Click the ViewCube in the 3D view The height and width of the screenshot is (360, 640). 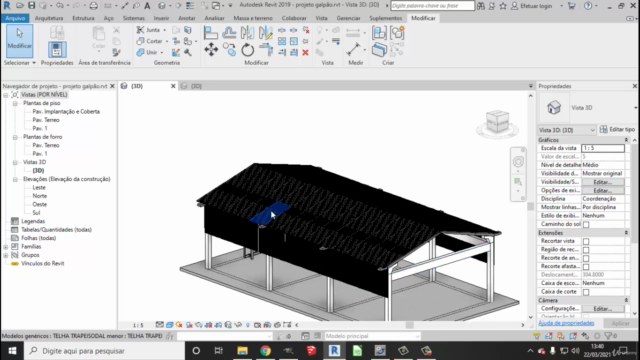pos(497,122)
